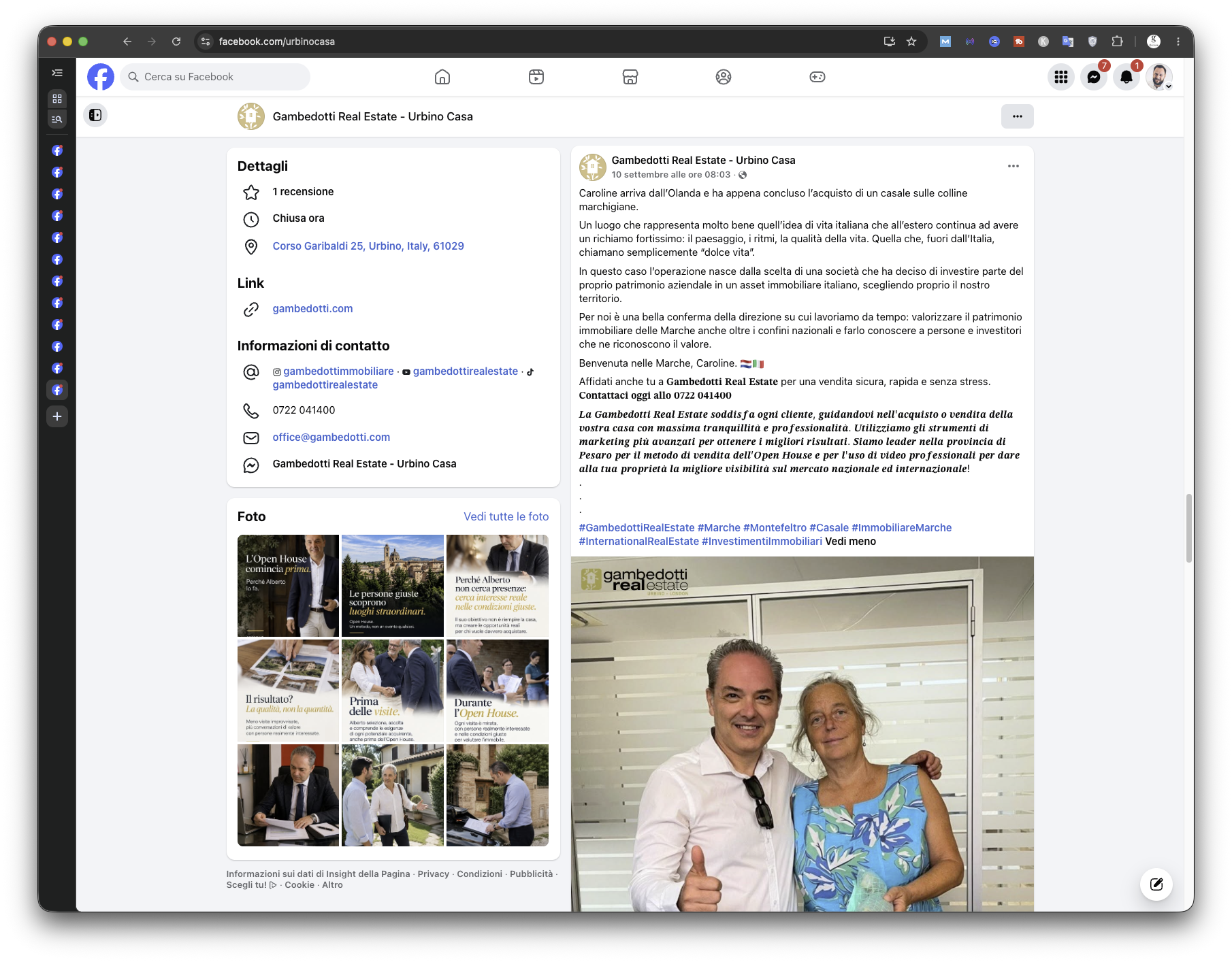Collapse the post with Vedi meno
This screenshot has height=962, width=1232.
tap(850, 542)
